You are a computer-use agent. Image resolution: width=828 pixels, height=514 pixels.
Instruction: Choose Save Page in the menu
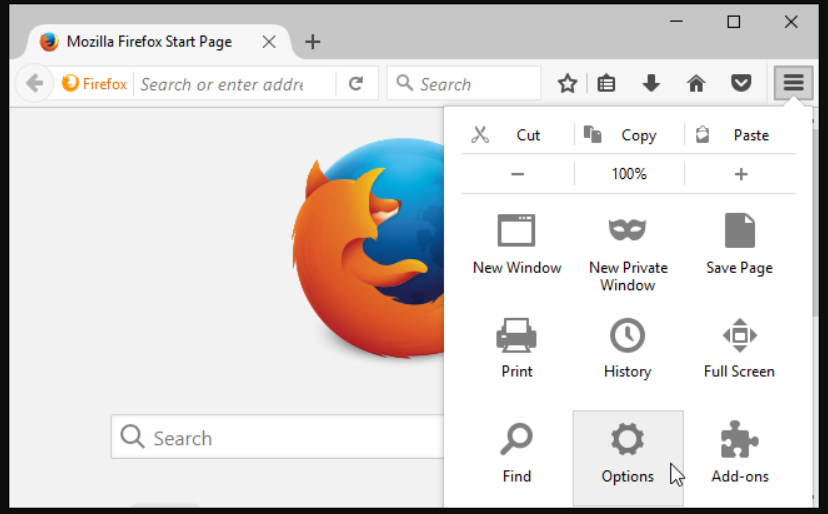[x=739, y=246]
